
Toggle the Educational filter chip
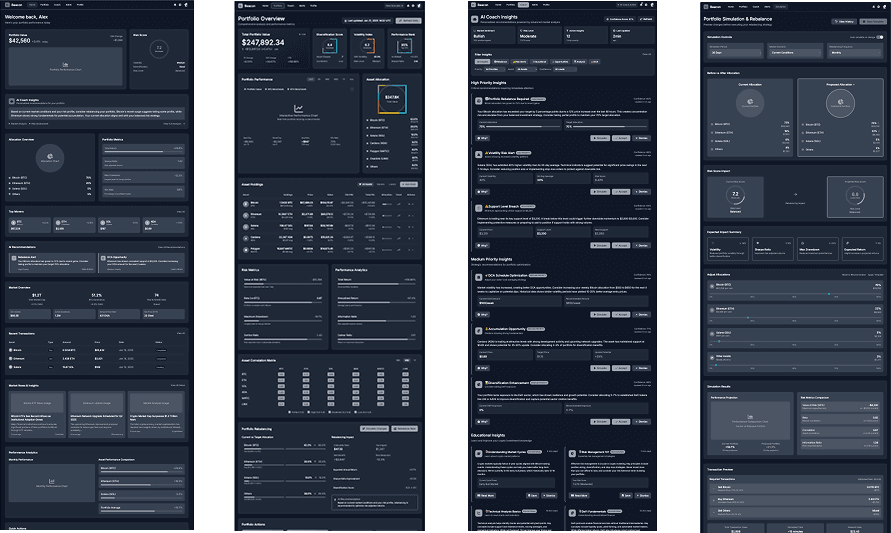pos(539,61)
